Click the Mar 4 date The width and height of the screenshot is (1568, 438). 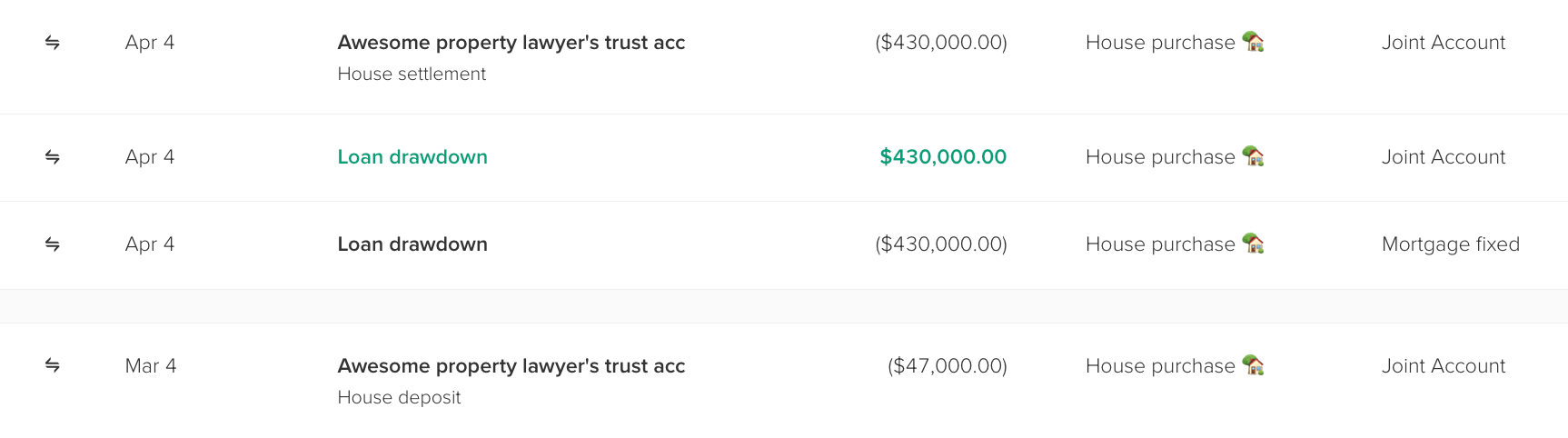click(151, 366)
